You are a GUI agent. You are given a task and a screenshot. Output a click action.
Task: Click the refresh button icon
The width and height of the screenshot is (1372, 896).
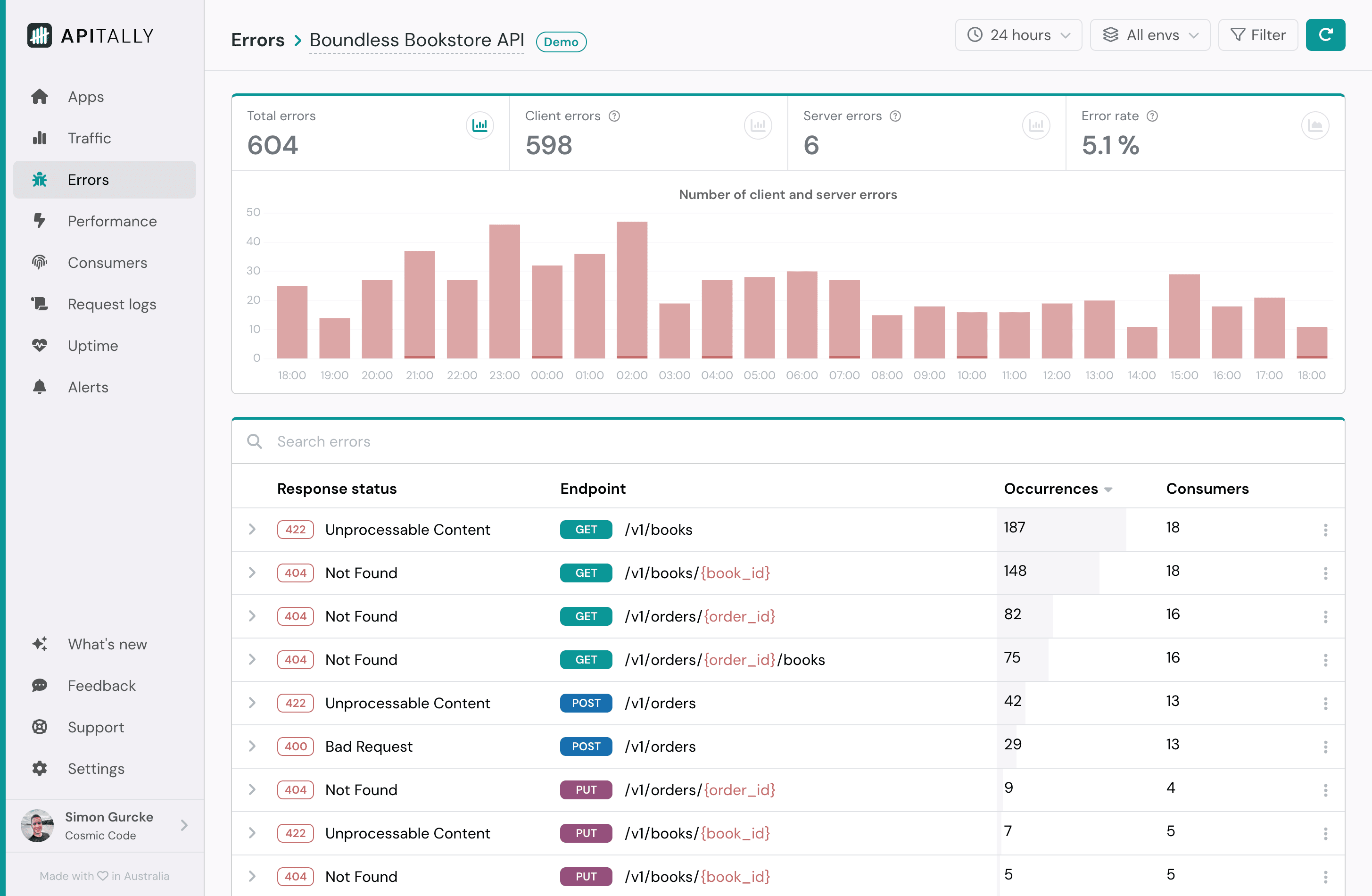point(1325,34)
